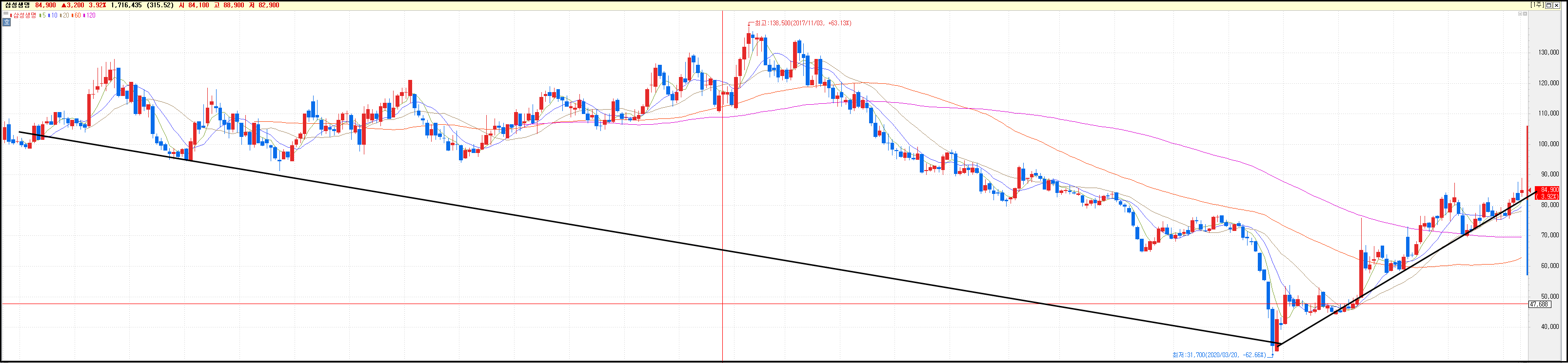Click the blue 호 quote icon
Screen dimensions: 1568x363
click(x=7, y=22)
